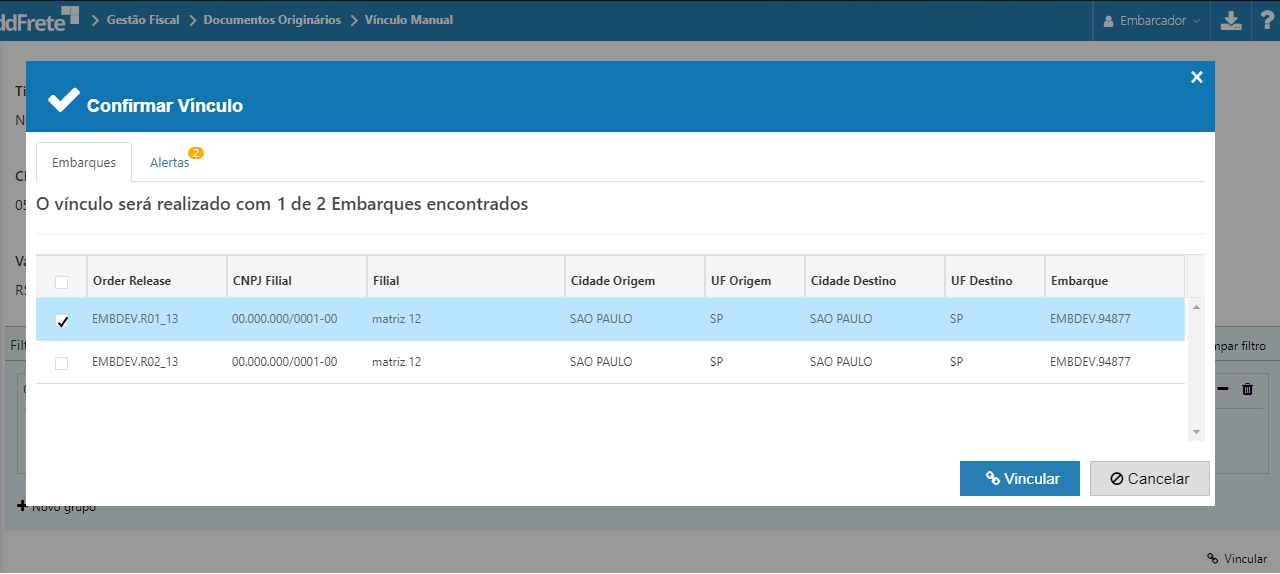
Task: Select the Embarques tab
Action: [84, 162]
